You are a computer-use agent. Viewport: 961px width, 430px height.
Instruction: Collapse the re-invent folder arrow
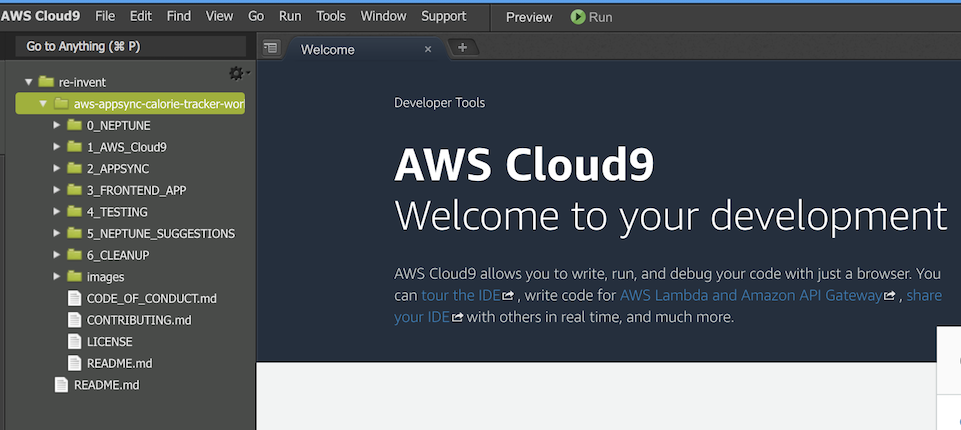[28, 81]
